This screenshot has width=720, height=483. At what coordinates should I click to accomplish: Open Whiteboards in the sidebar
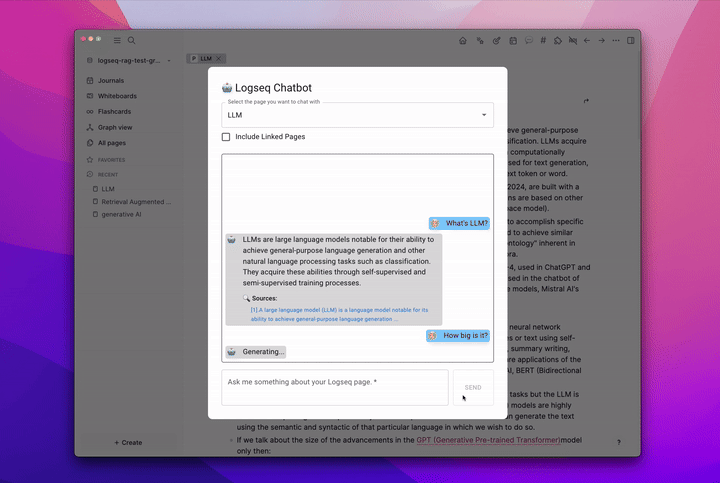[117, 96]
